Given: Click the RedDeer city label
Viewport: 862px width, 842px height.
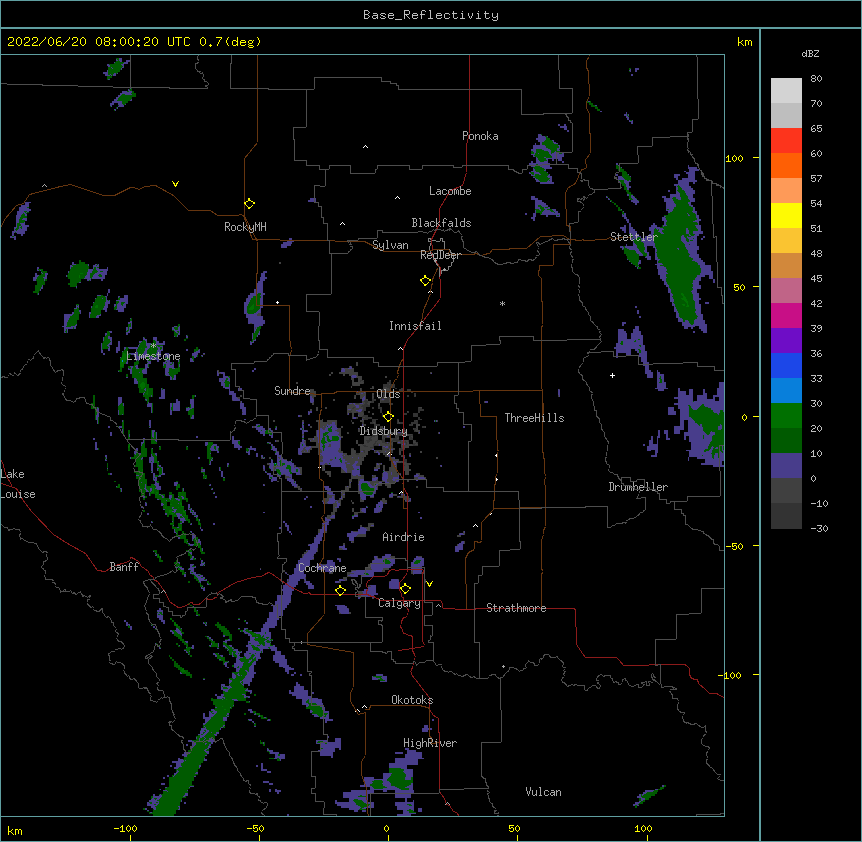Looking at the screenshot, I should point(440,255).
